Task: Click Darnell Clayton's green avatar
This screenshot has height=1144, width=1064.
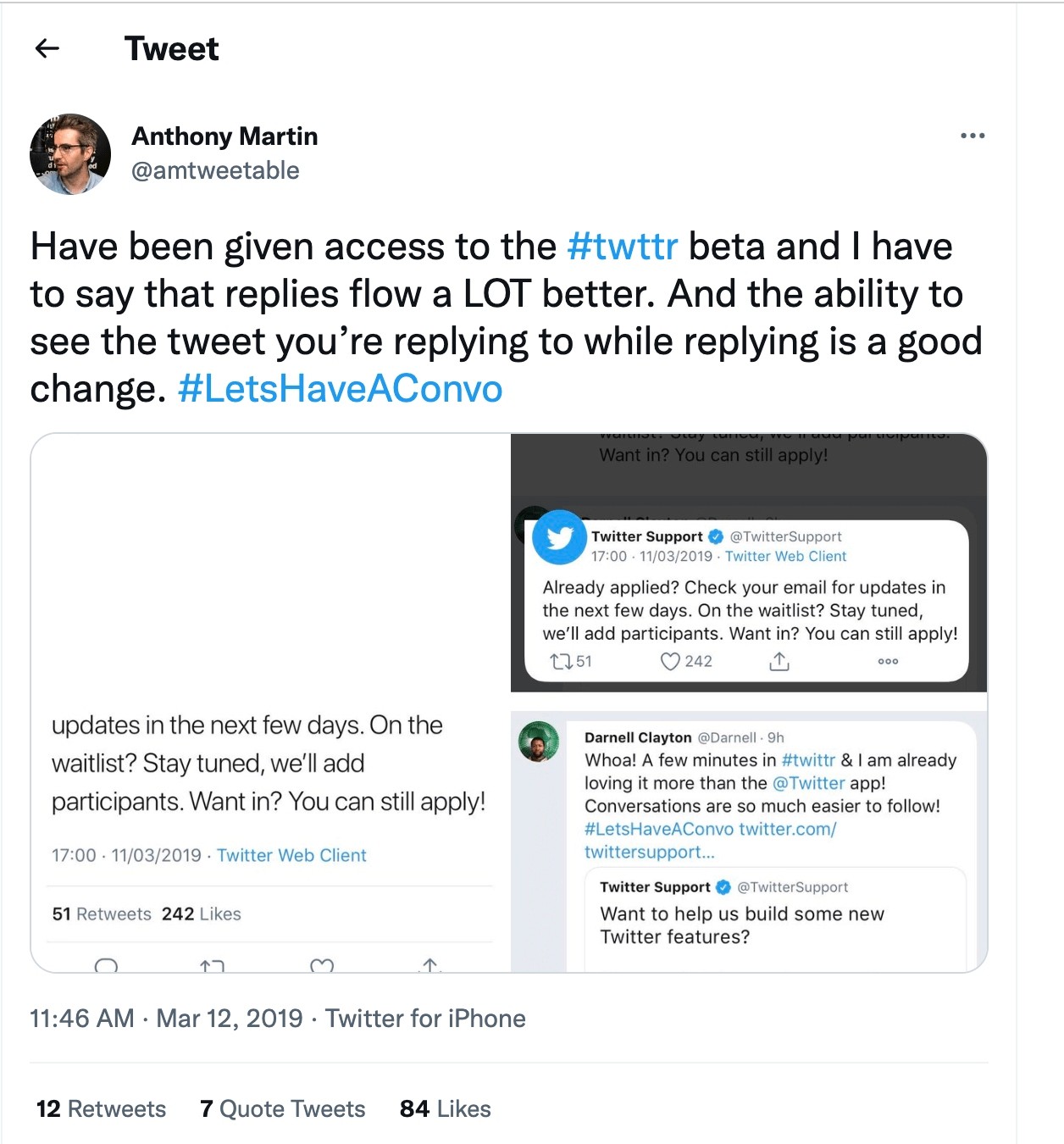Action: pyautogui.click(x=539, y=741)
